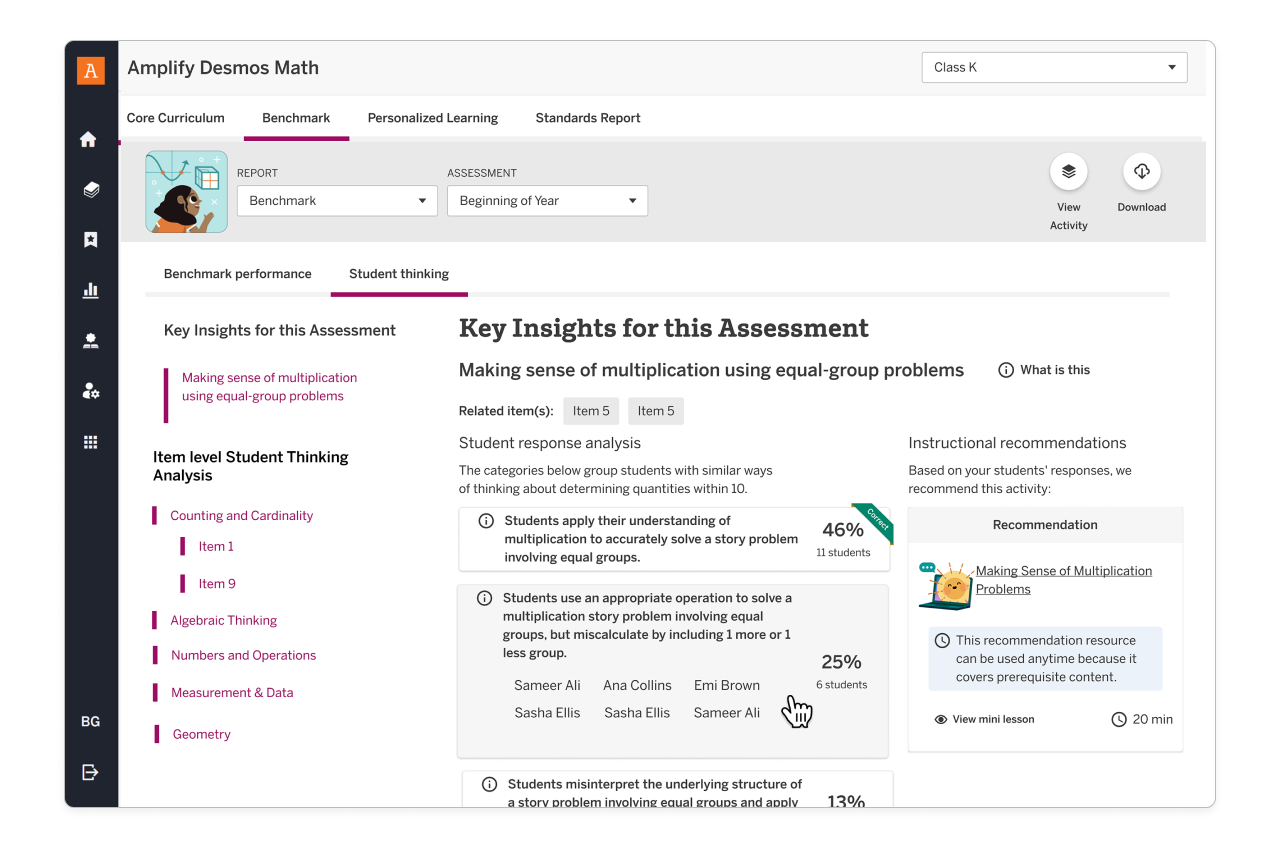Screen dimensions: 1280x848
Task: Open the Beginning of Year assessment dropdown
Action: [547, 201]
